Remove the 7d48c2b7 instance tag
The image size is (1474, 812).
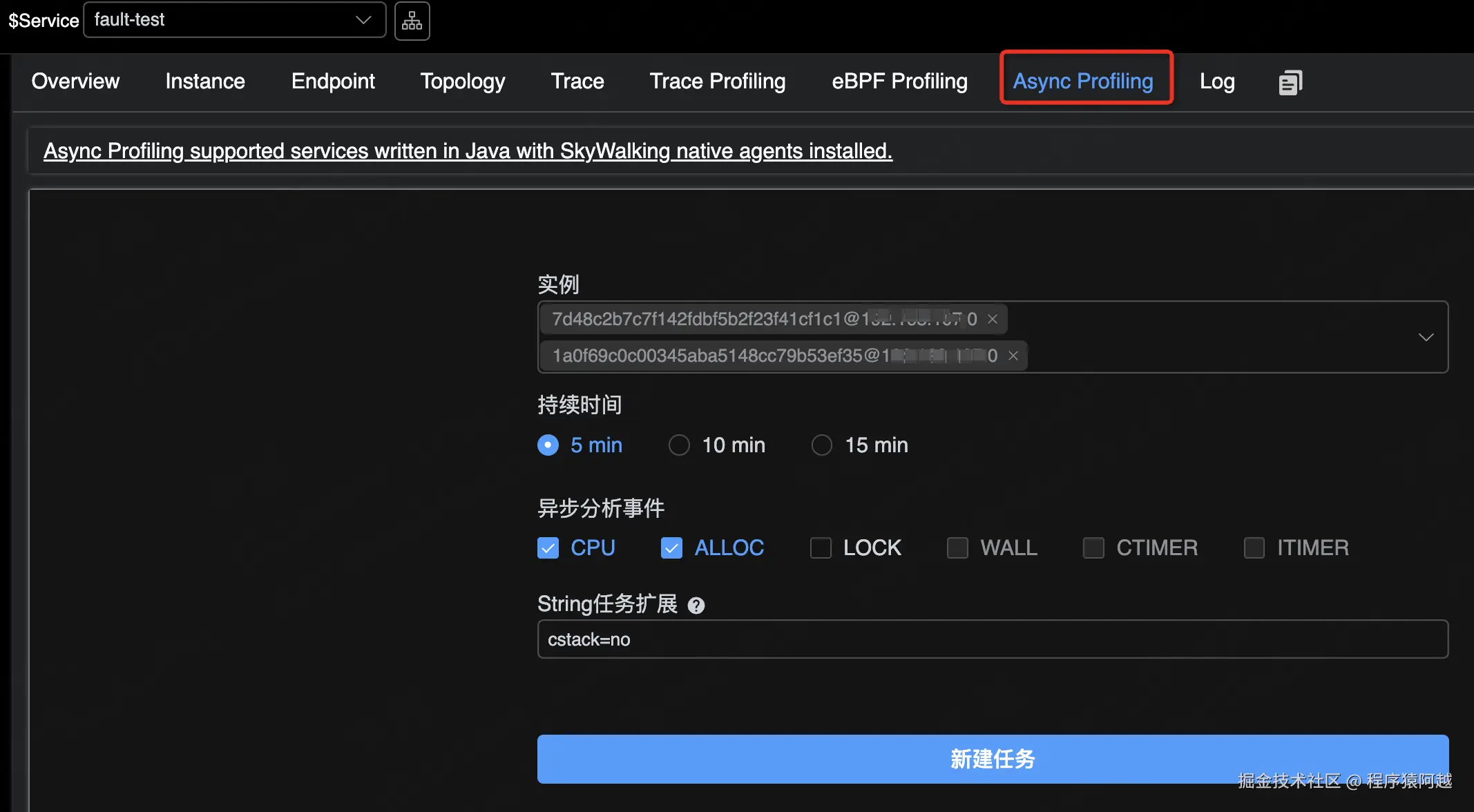(x=993, y=319)
